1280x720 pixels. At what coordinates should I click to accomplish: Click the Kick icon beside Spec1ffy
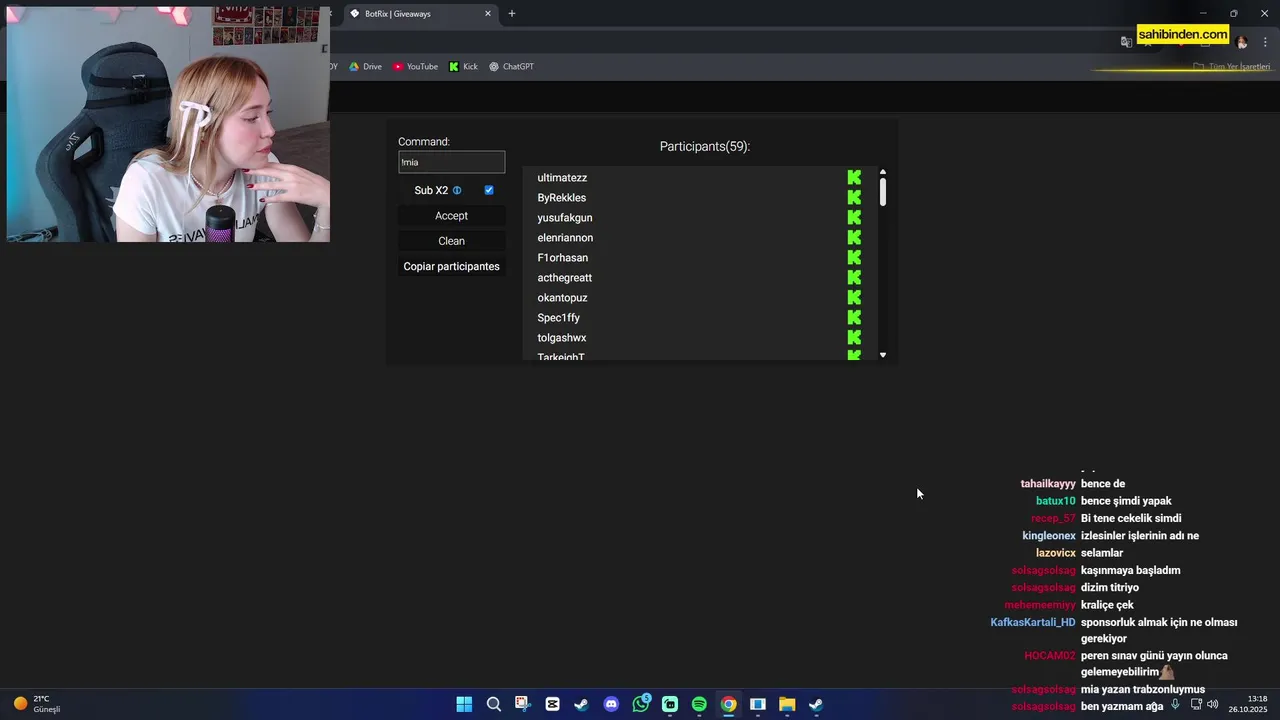(x=854, y=317)
